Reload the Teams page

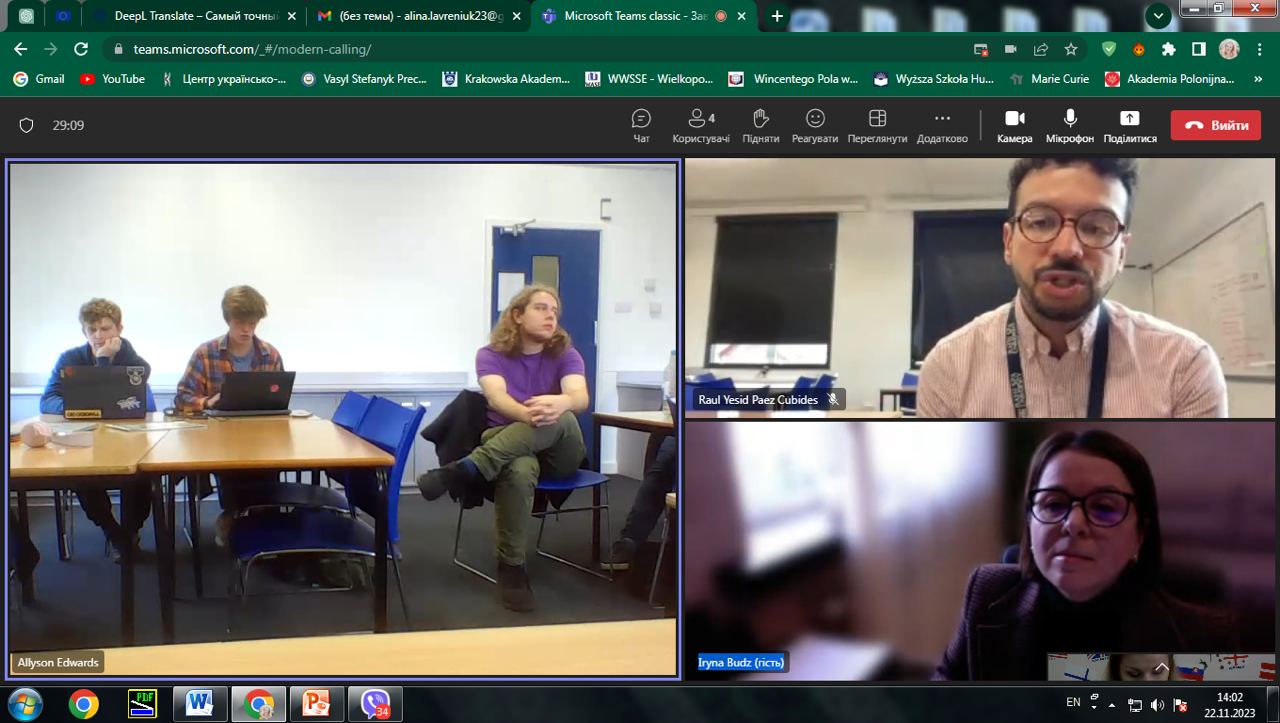(x=81, y=49)
